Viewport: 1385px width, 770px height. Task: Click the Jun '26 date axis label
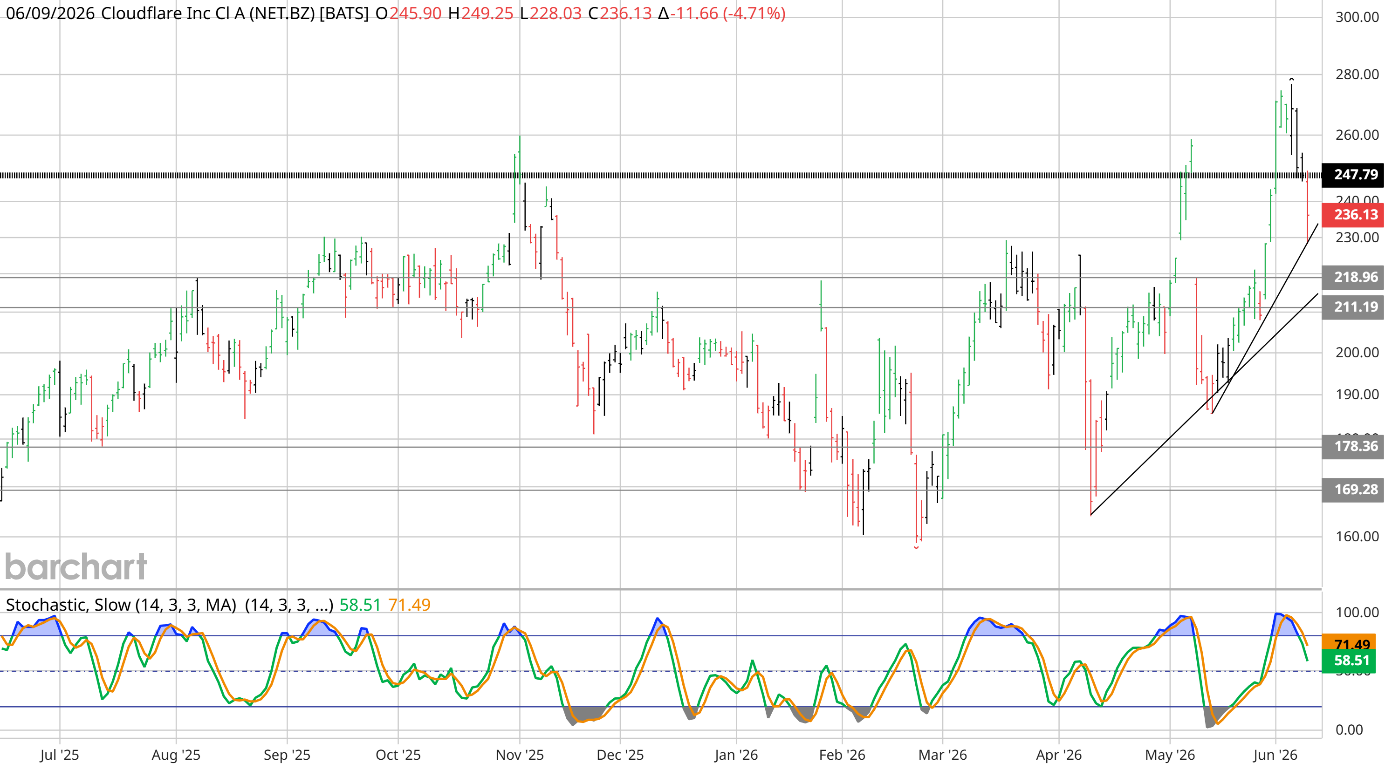(x=1275, y=755)
